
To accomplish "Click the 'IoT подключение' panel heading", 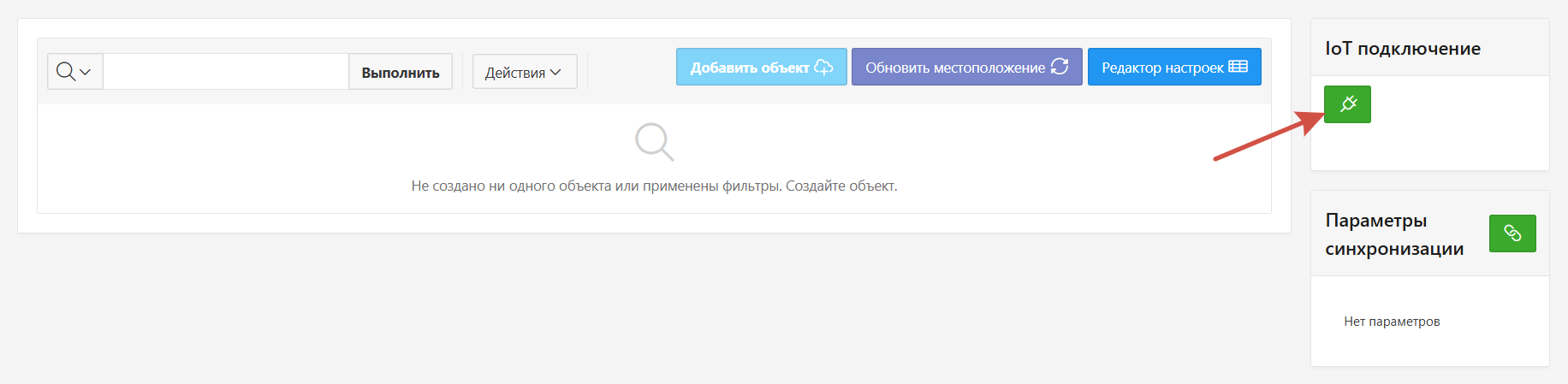I will coord(1403,49).
